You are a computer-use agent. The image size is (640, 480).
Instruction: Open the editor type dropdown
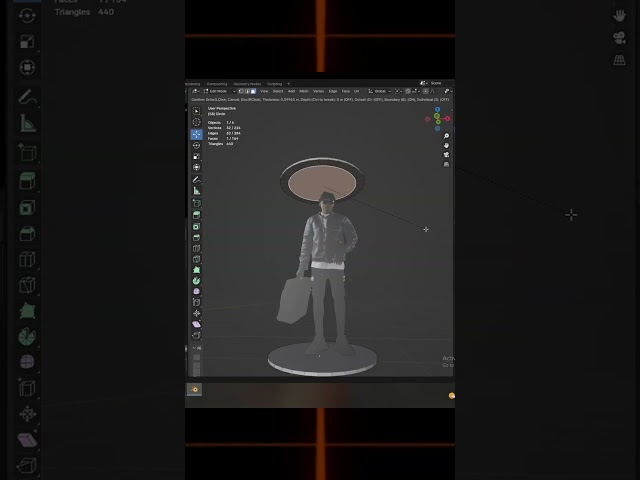tap(196, 91)
